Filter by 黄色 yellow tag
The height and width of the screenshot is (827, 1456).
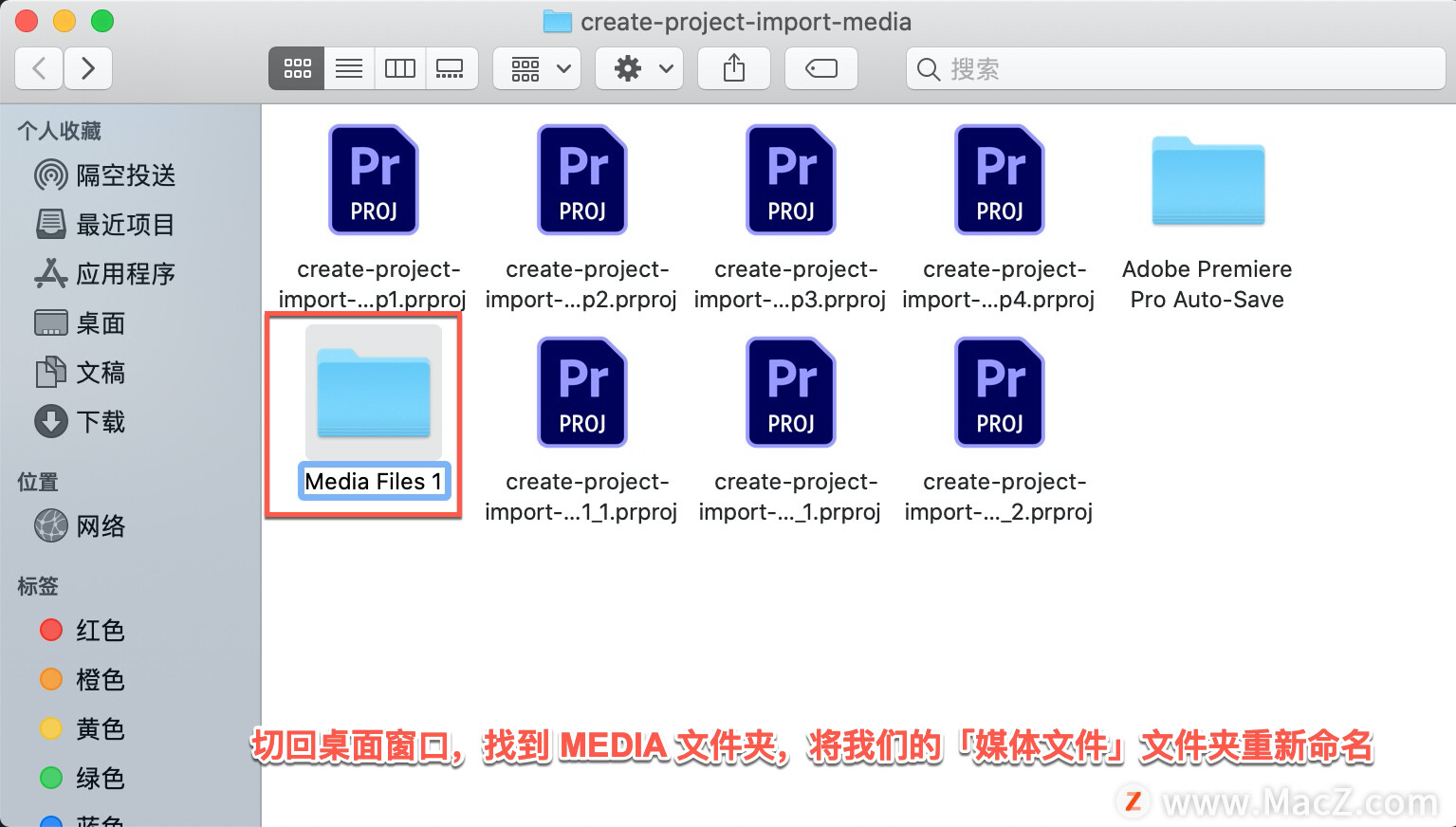coord(81,729)
